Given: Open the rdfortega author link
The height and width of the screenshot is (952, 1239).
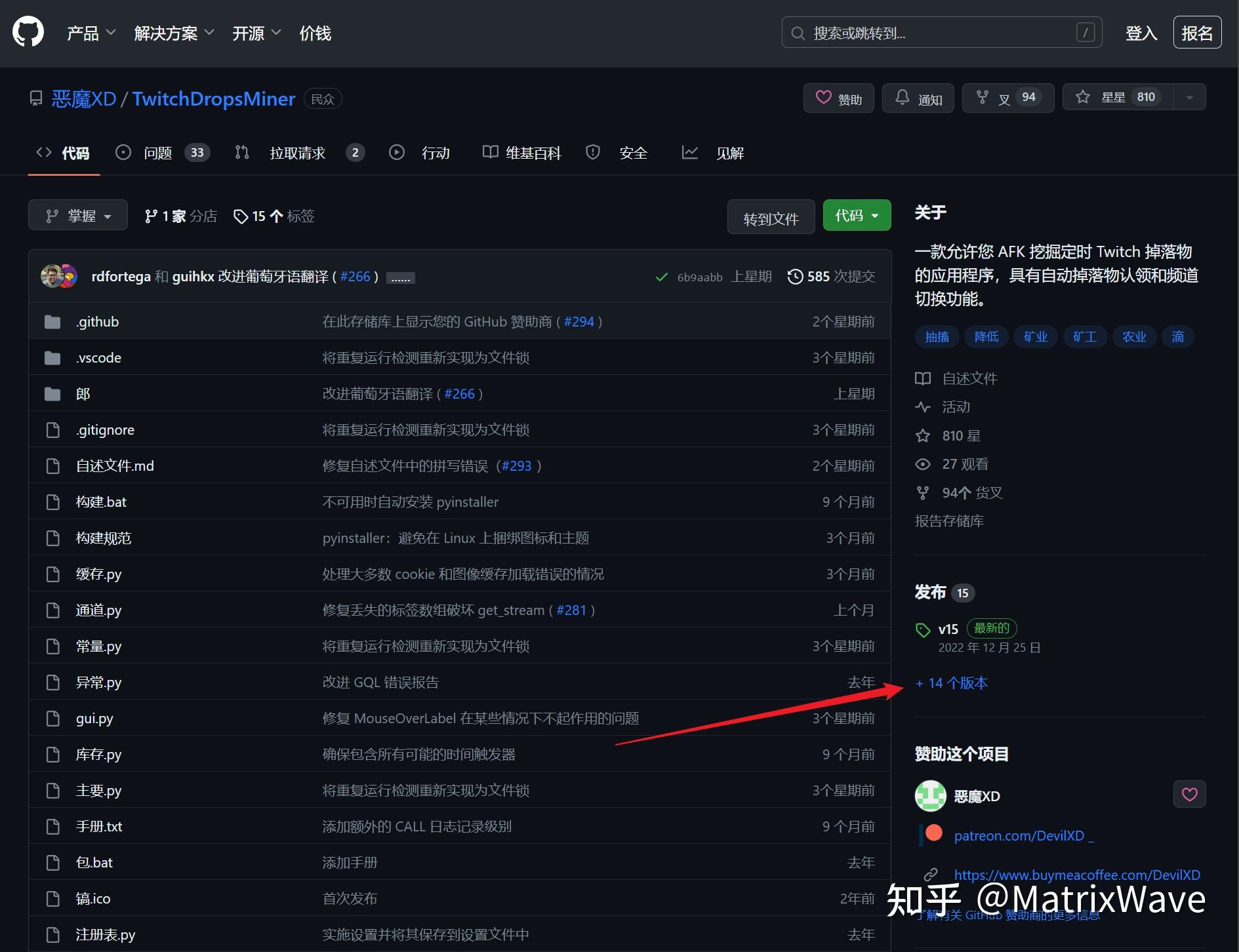Looking at the screenshot, I should (x=121, y=277).
